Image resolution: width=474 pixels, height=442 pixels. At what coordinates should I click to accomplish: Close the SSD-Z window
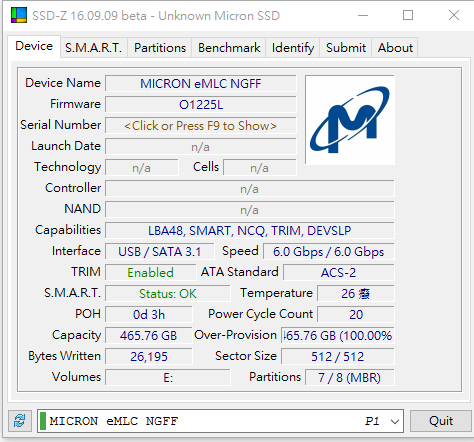coord(454,15)
